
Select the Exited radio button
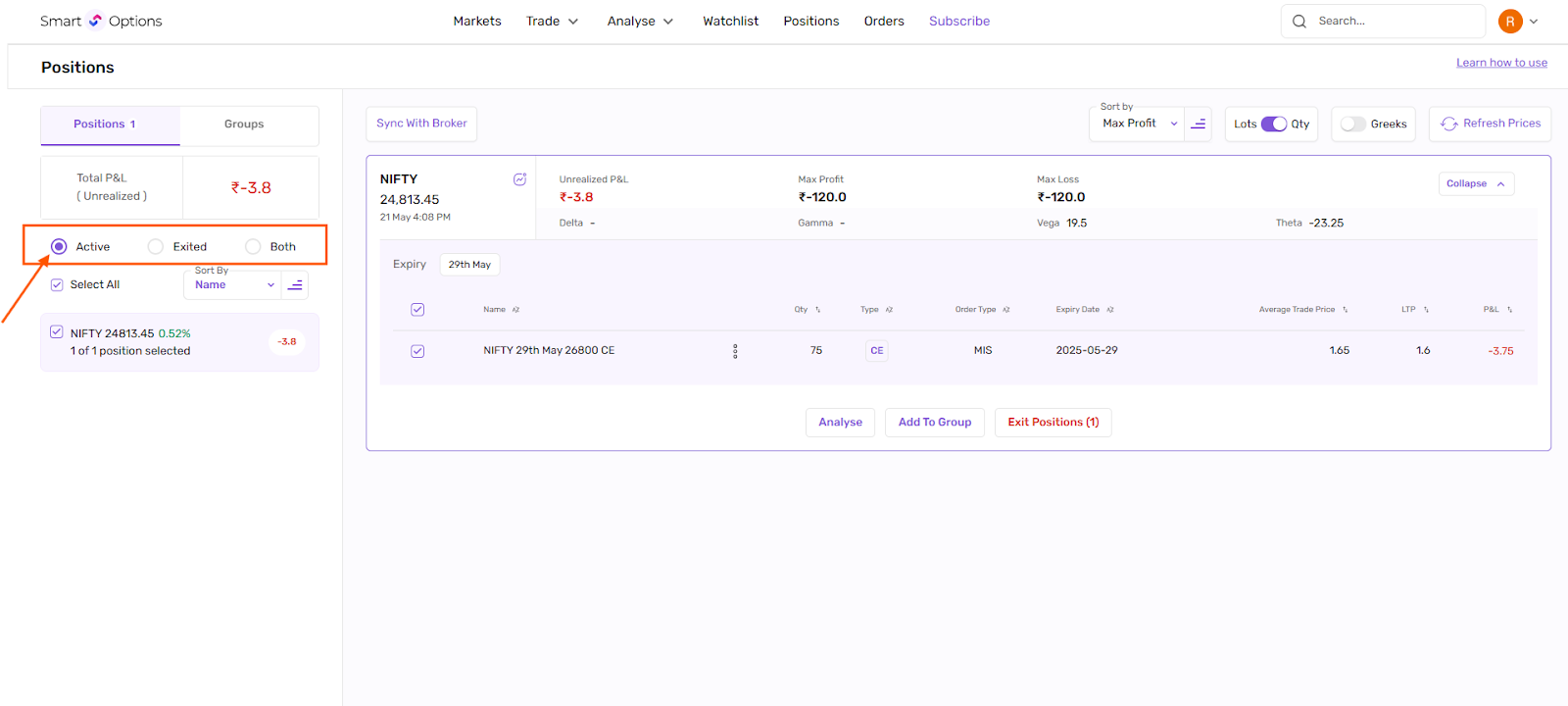click(x=156, y=247)
